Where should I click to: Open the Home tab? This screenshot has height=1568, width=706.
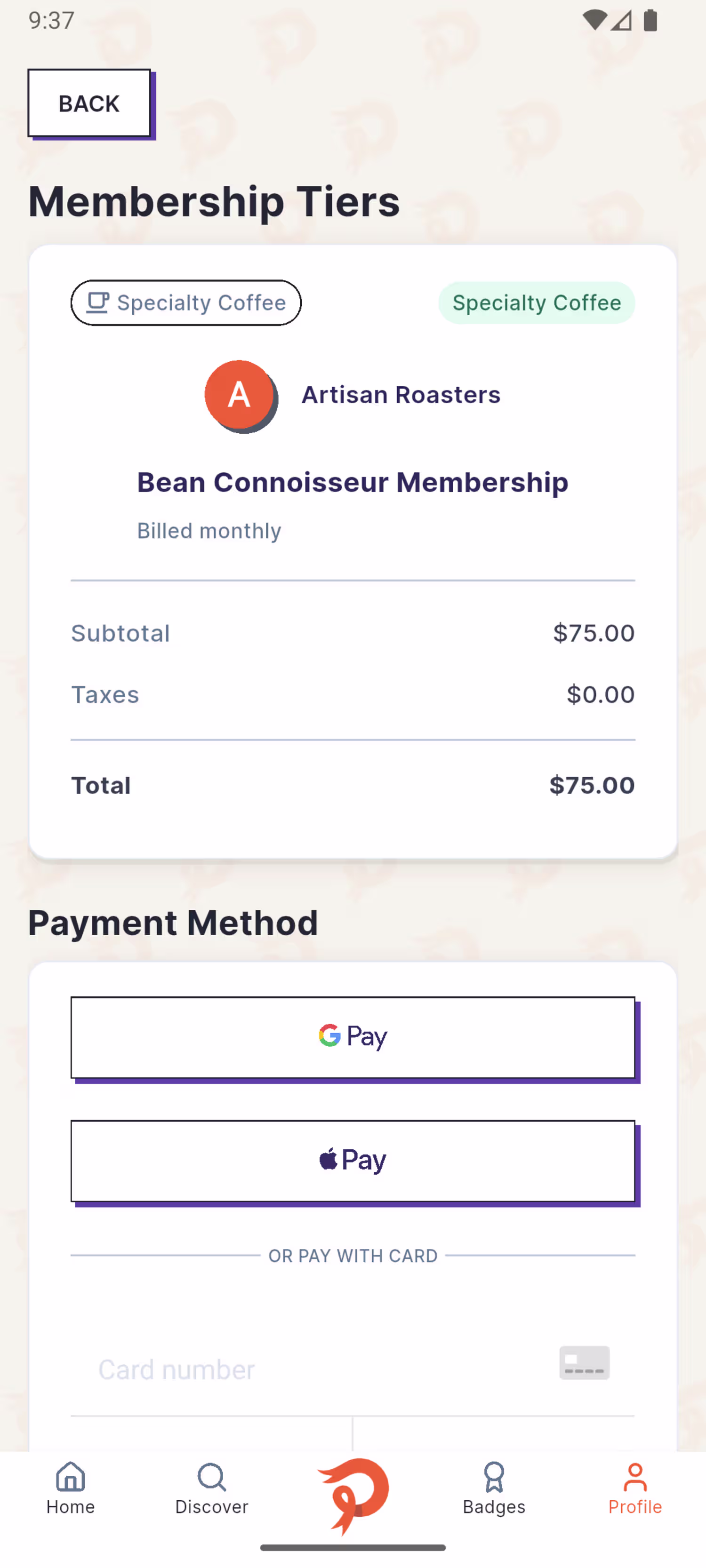coord(71,1488)
